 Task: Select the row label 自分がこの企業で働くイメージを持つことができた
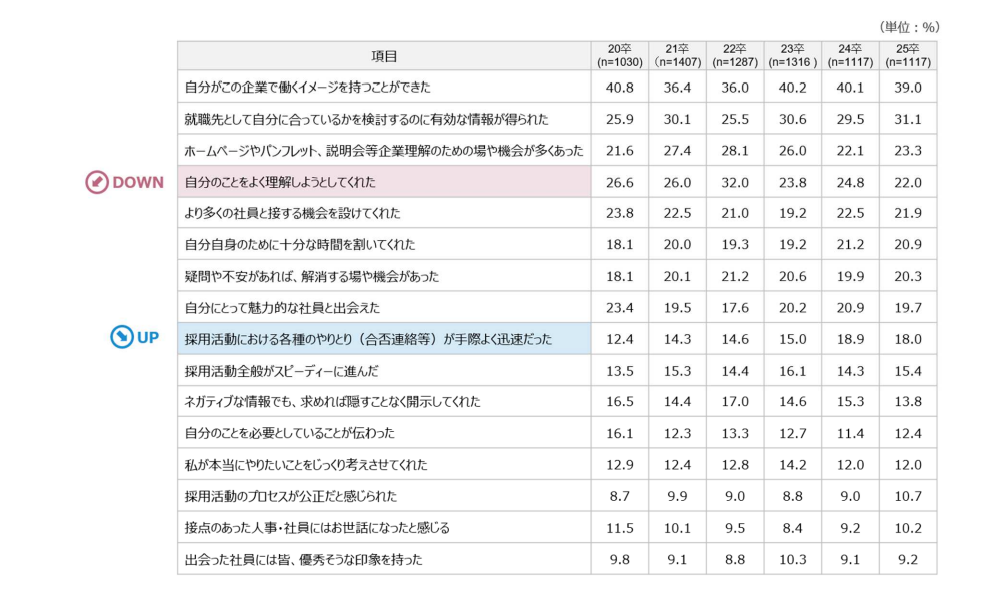point(318,87)
